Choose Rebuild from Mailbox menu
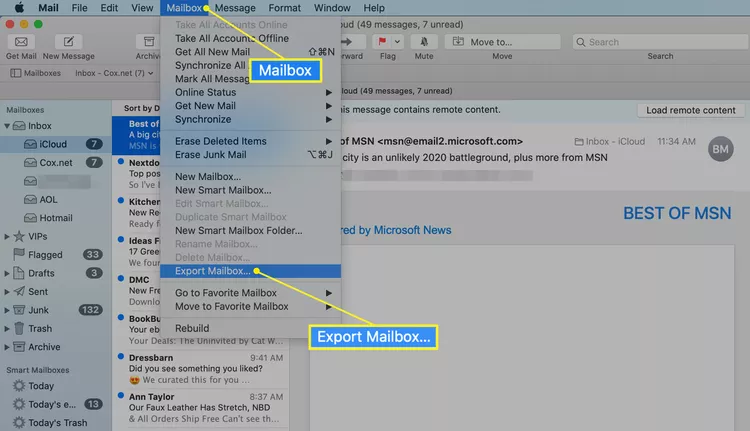 tap(250, 328)
